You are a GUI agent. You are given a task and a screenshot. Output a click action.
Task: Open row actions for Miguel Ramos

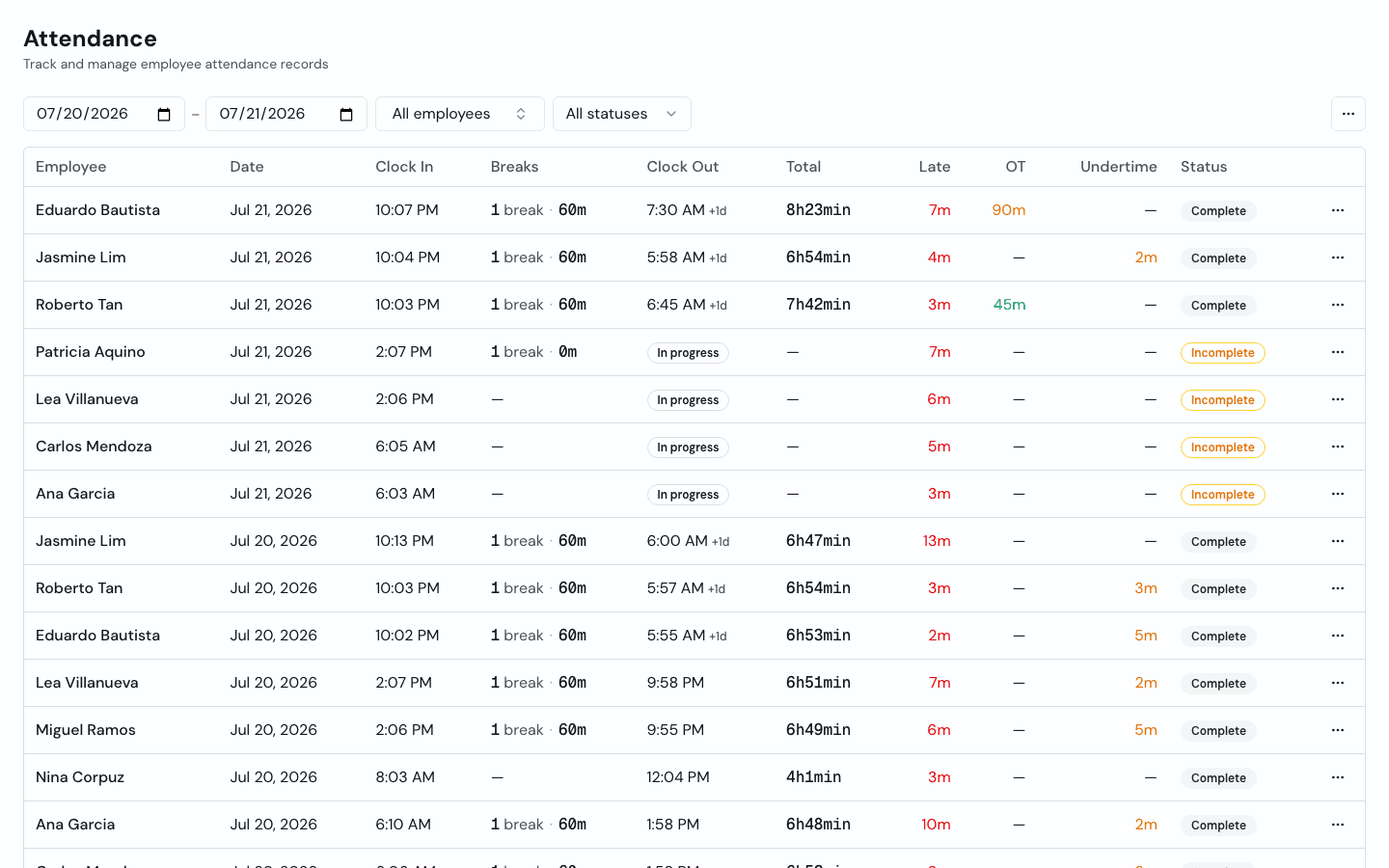(x=1337, y=730)
